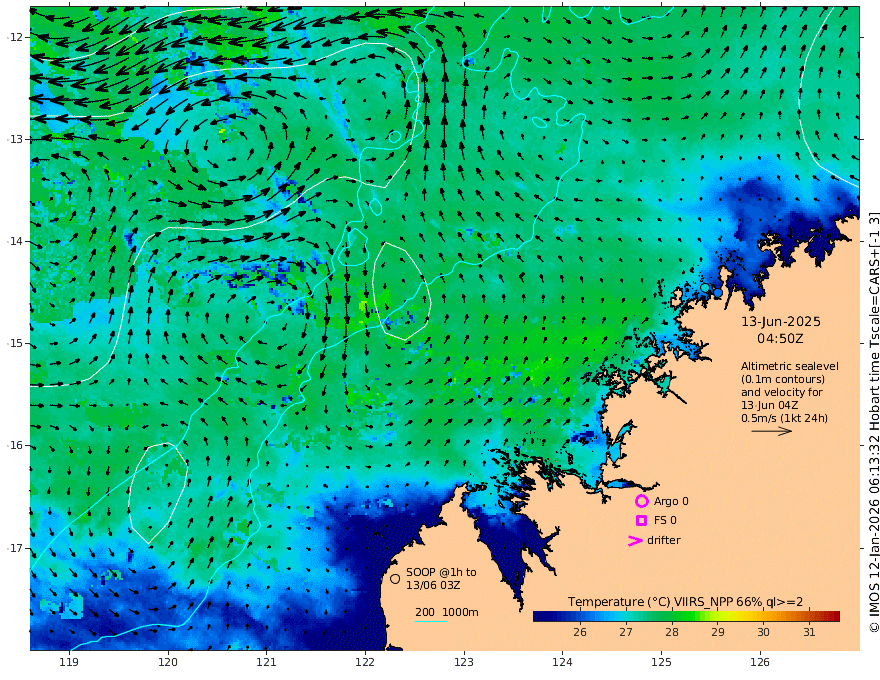Viewport: 880px width, 680px height.
Task: Click the IMOS copyright vertical text
Action: click(874, 422)
